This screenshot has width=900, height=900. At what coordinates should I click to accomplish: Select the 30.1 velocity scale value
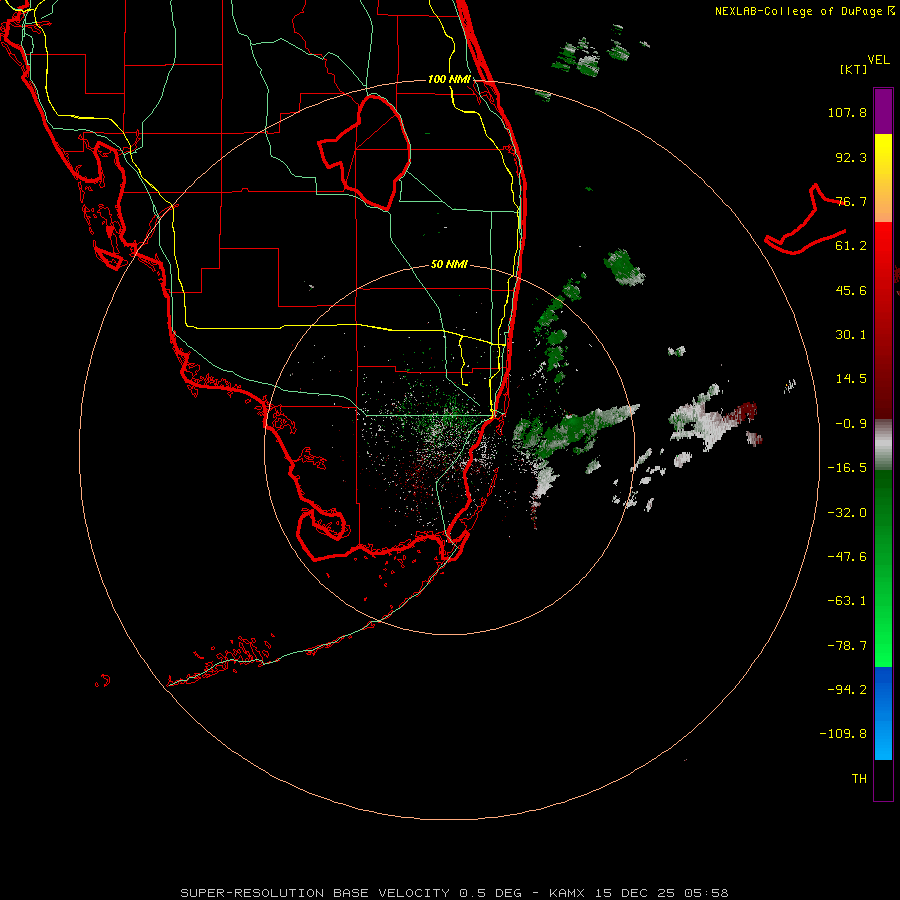pos(851,335)
